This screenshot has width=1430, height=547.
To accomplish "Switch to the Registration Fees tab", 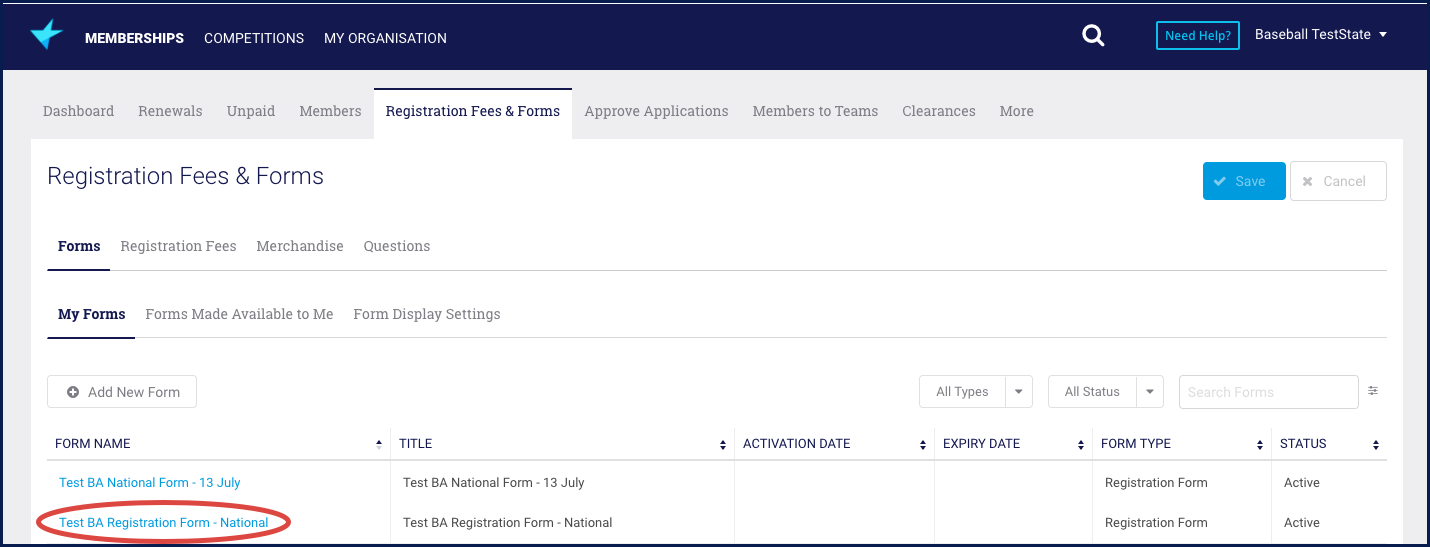I will click(178, 246).
